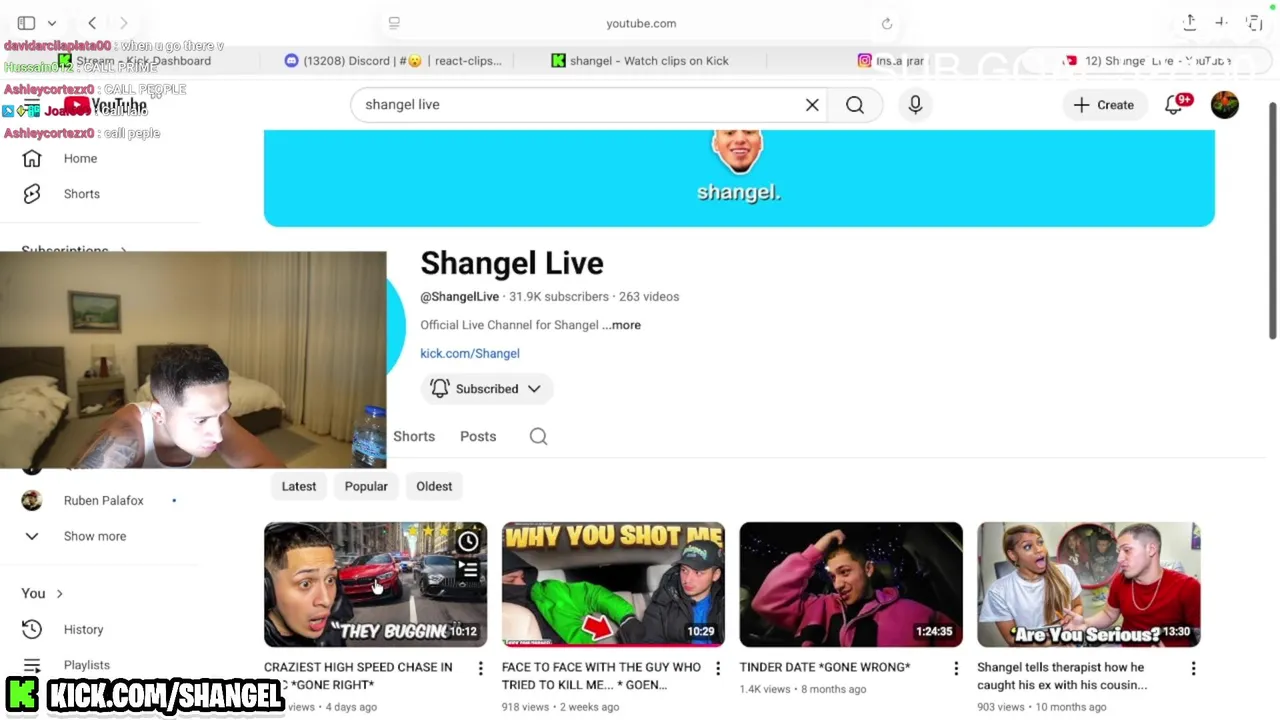The width and height of the screenshot is (1280, 720).
Task: Click the page vertical scrollbar
Action: click(x=1272, y=220)
